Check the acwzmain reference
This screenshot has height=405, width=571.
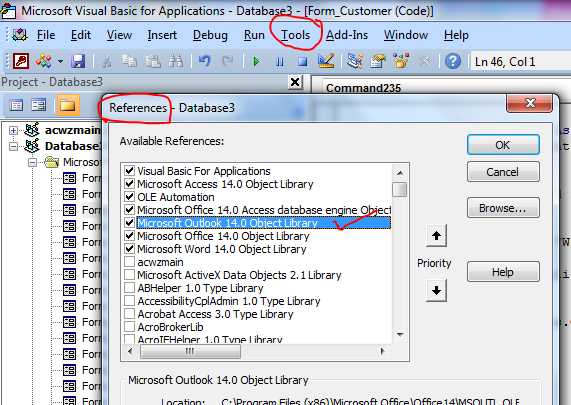[129, 262]
